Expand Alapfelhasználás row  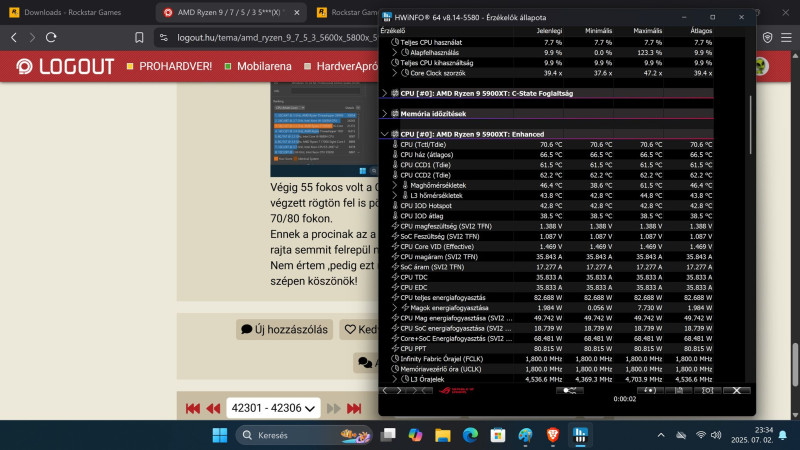[x=394, y=53]
